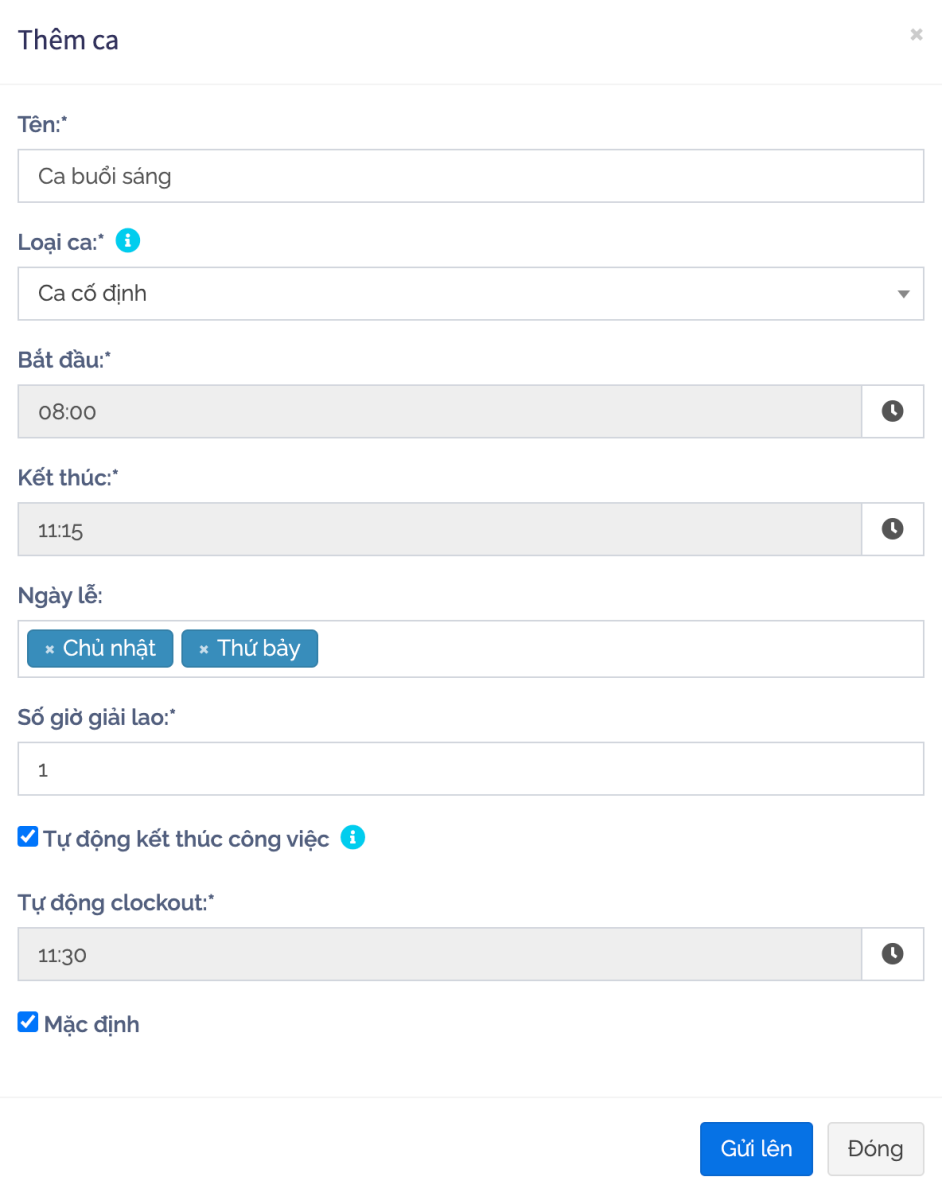Screen dimensions: 942x1200
Task: Toggle the Mặc định checkbox
Action: [x=28, y=1023]
